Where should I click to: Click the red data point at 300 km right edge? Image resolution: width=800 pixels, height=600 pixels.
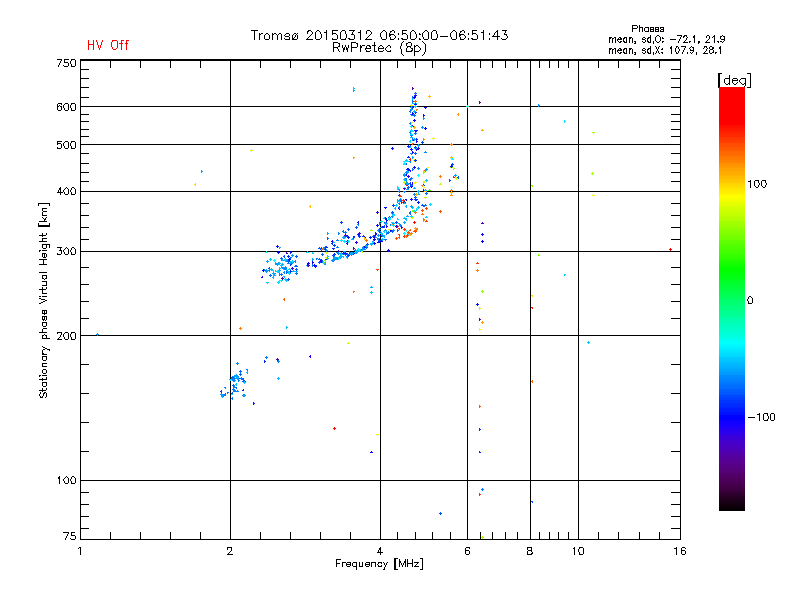[x=670, y=249]
